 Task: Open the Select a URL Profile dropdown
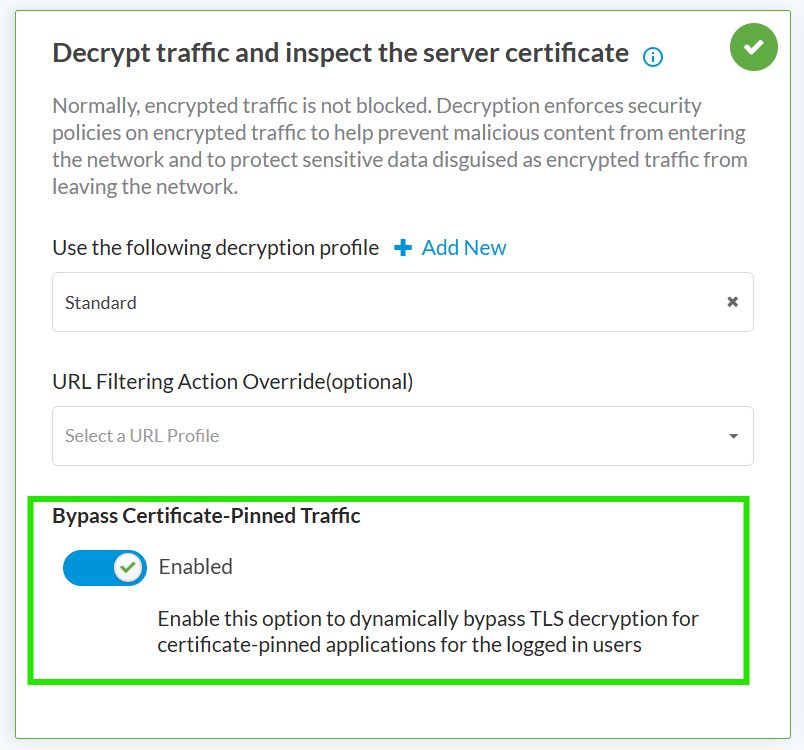coord(402,436)
